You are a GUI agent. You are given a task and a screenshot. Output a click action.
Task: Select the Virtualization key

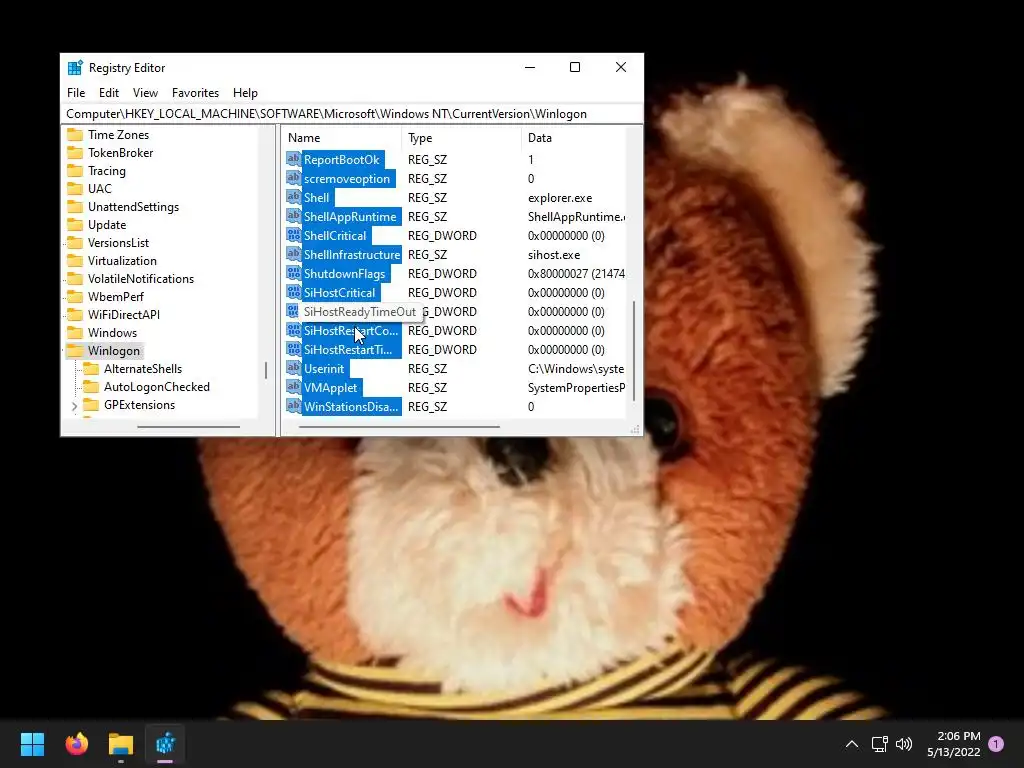click(122, 261)
